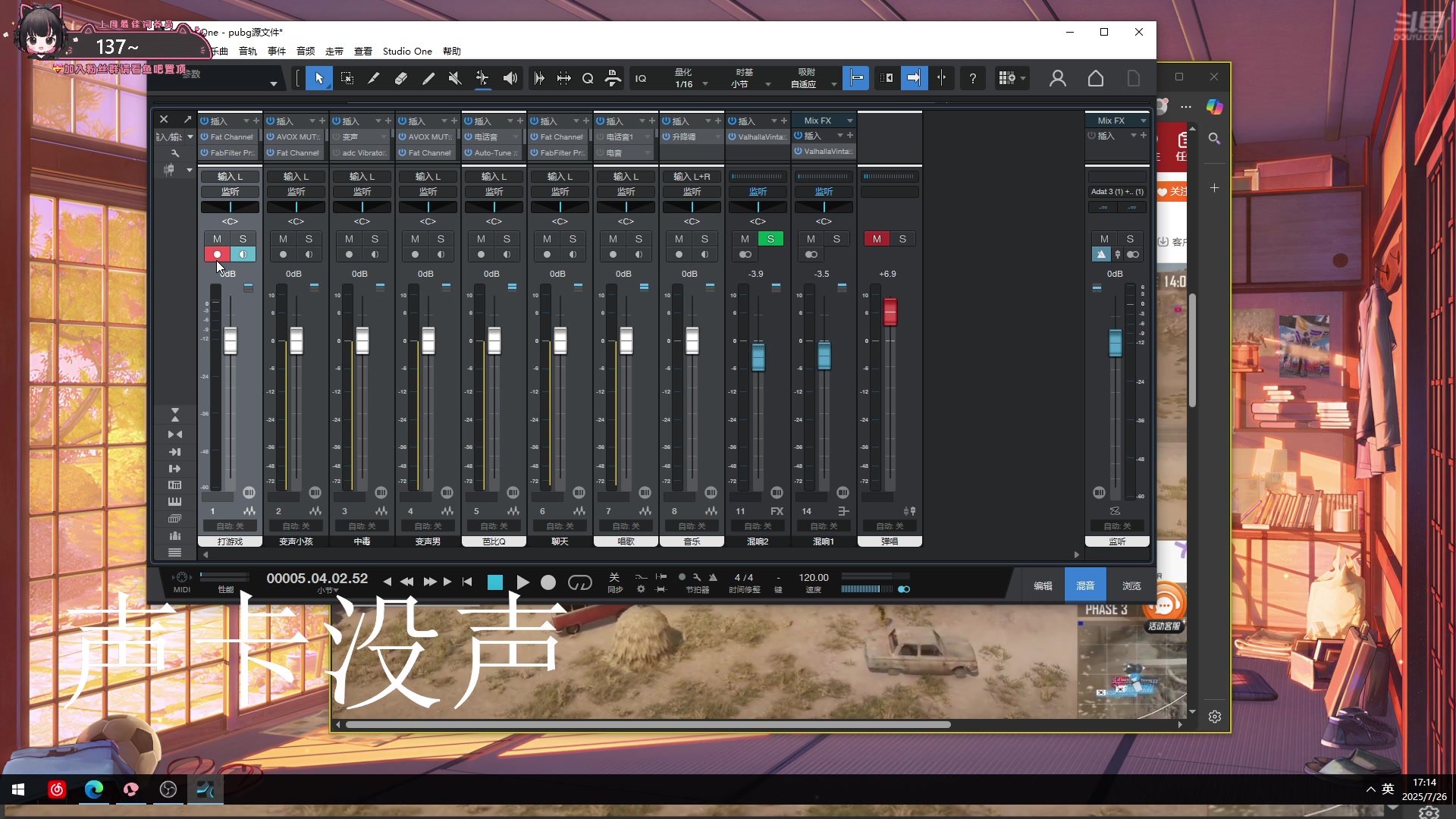Mute channel 1 打游戏
Viewport: 1456px width, 819px height.
point(217,239)
